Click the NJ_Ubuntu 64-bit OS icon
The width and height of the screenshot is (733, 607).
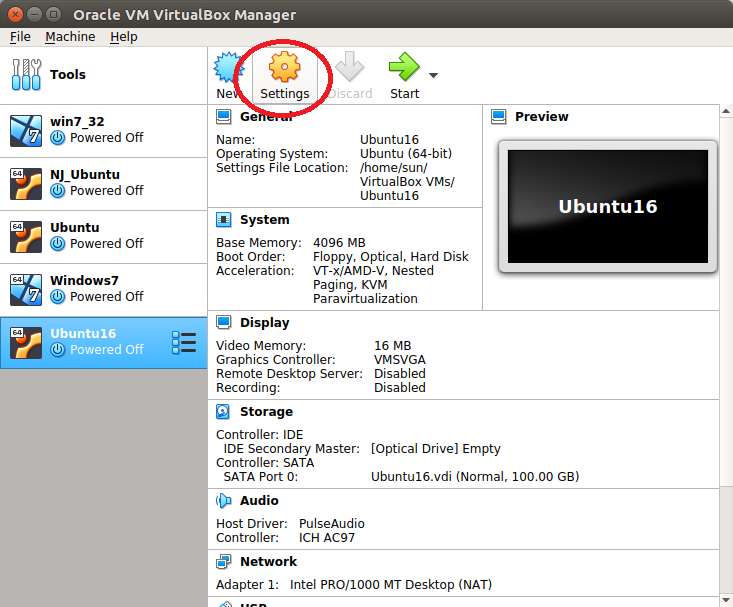tap(26, 184)
